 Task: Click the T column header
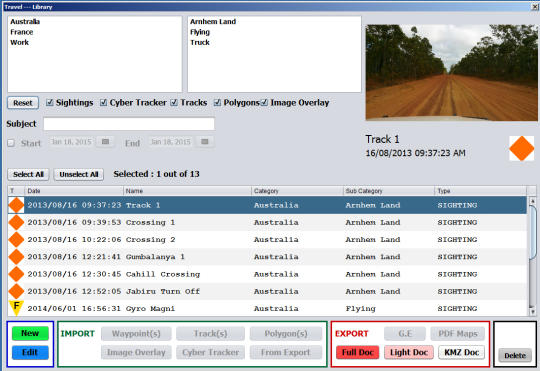pyautogui.click(x=16, y=191)
